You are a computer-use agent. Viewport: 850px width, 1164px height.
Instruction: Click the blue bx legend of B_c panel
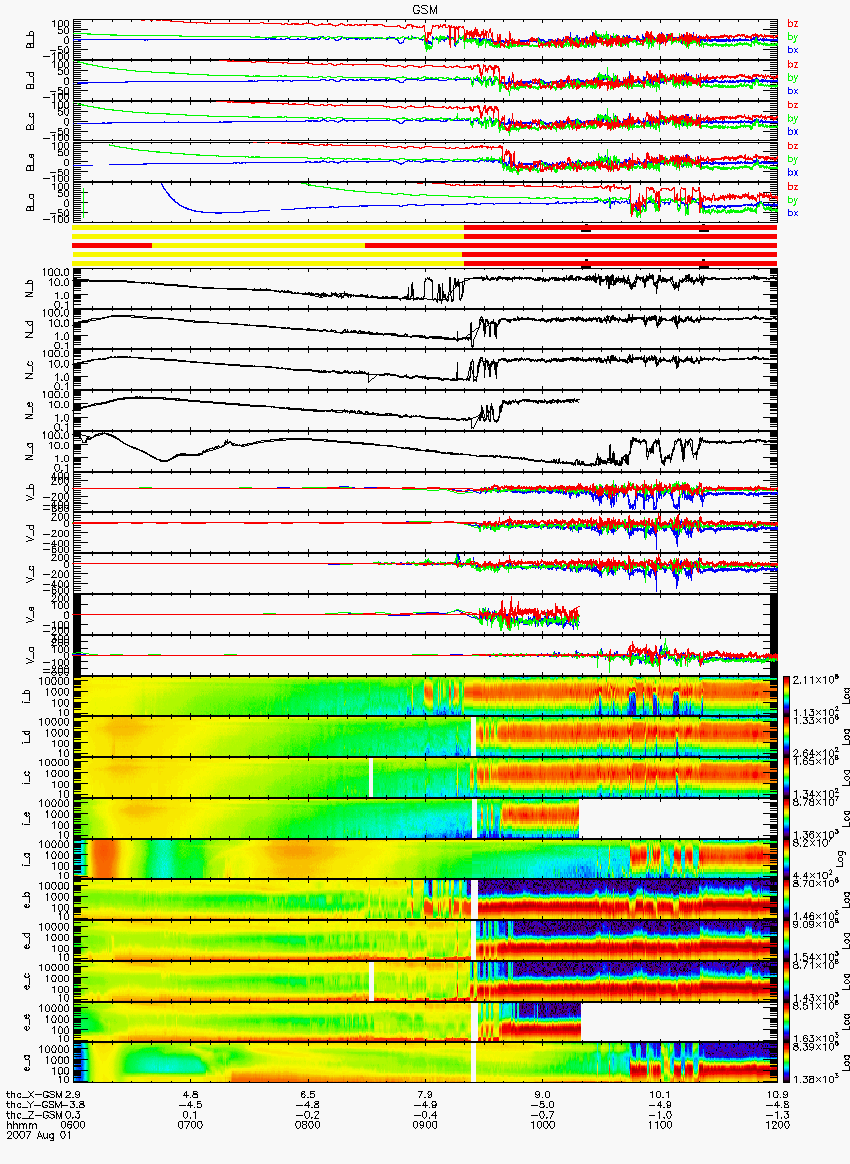(x=793, y=131)
